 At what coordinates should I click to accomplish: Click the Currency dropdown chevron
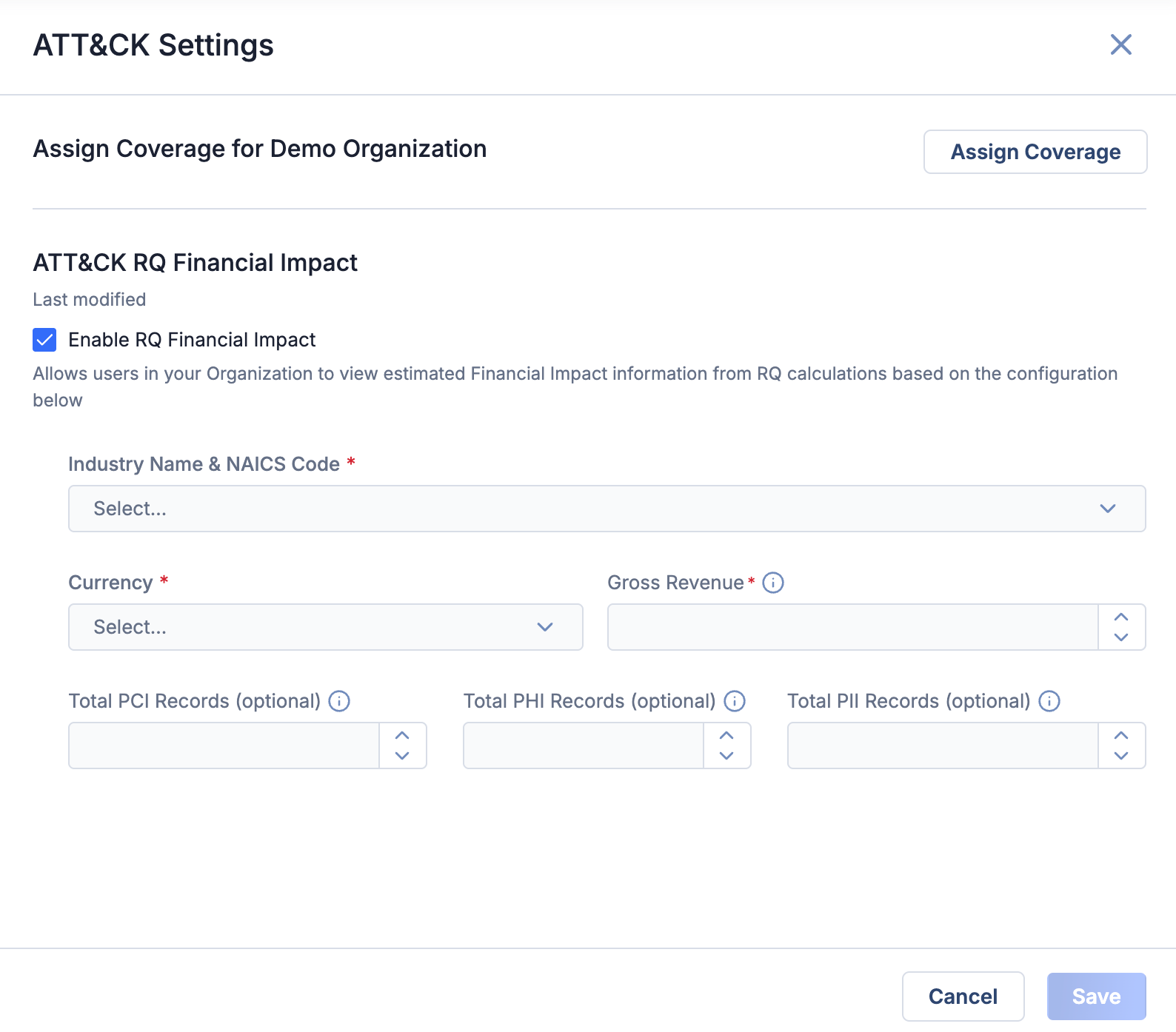(545, 627)
